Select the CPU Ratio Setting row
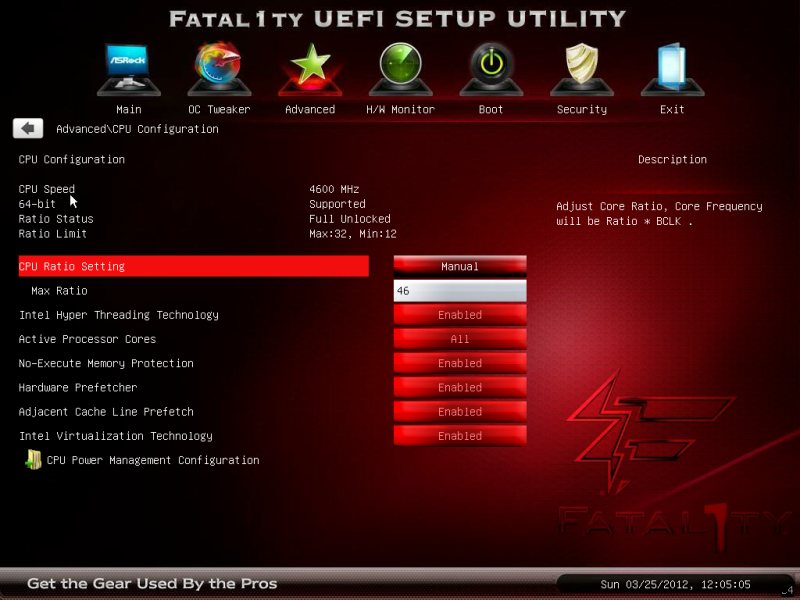The image size is (800, 600). click(193, 266)
